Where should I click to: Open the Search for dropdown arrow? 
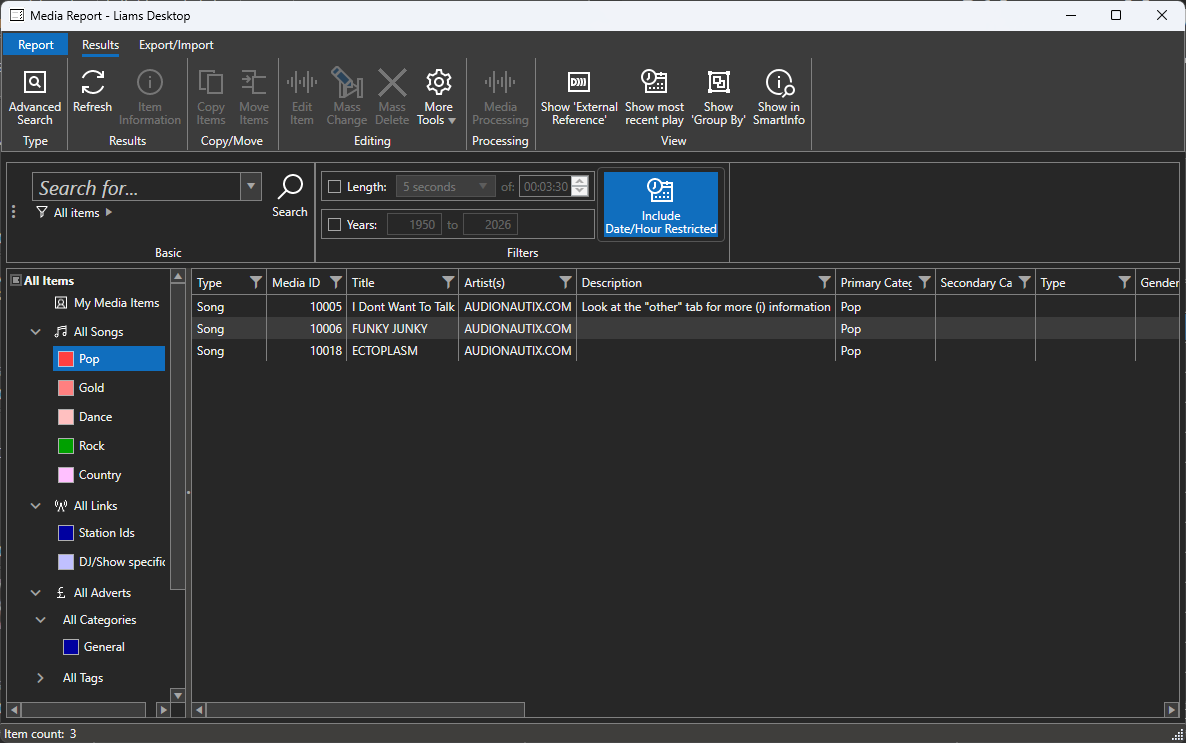point(251,186)
